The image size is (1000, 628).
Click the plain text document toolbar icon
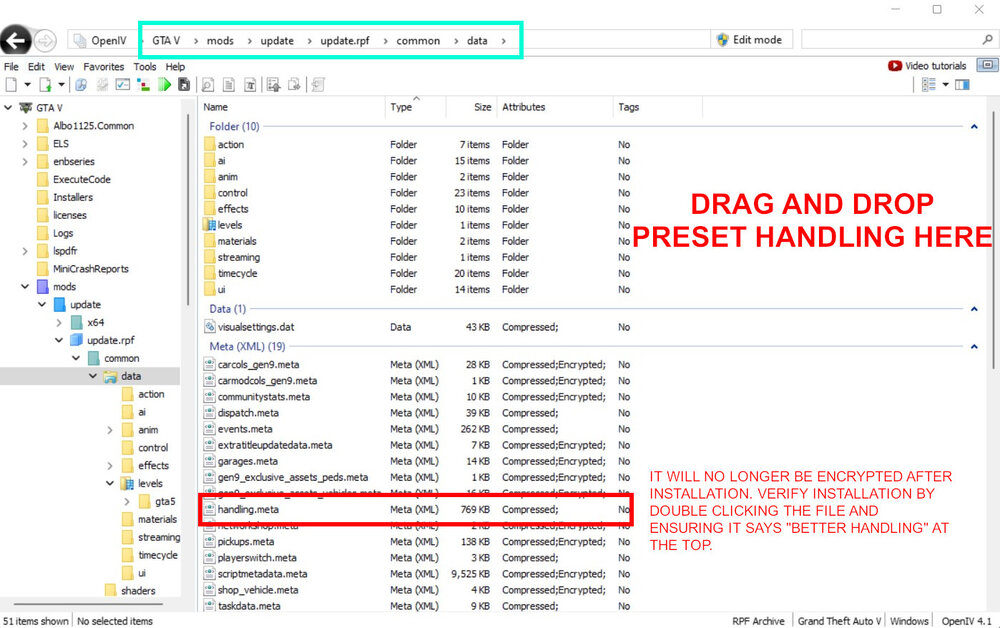pos(229,84)
